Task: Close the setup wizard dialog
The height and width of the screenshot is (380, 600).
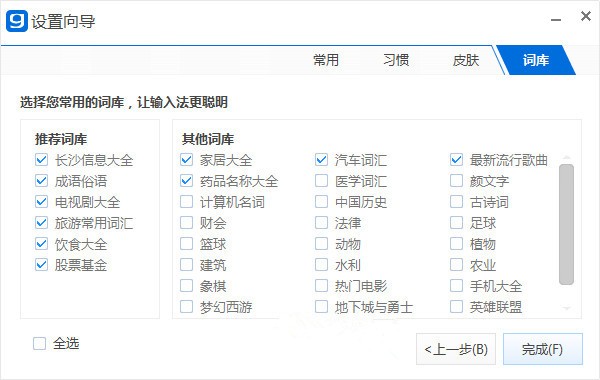Action: [x=585, y=16]
